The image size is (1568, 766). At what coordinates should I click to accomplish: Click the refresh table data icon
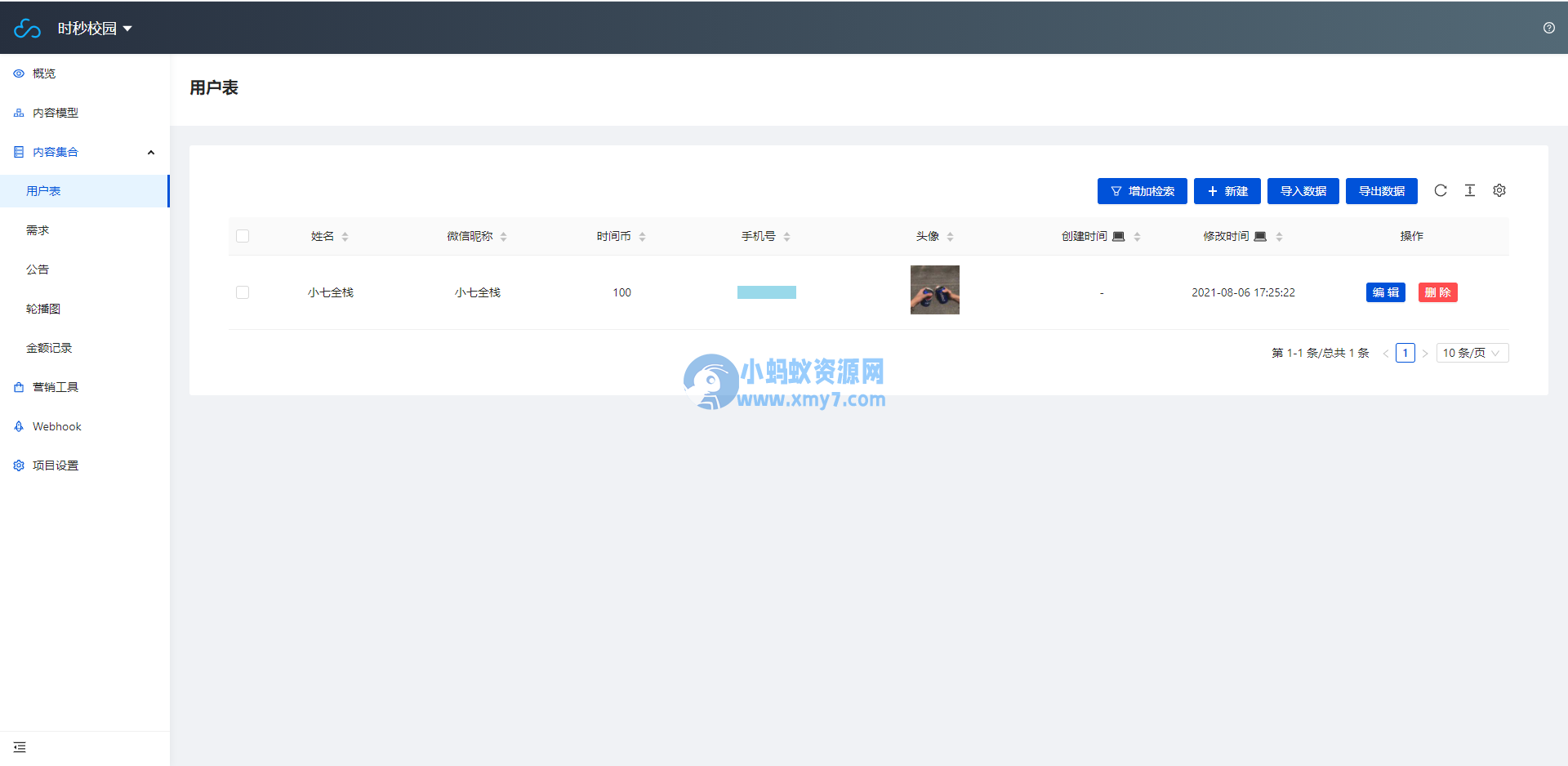[1441, 190]
